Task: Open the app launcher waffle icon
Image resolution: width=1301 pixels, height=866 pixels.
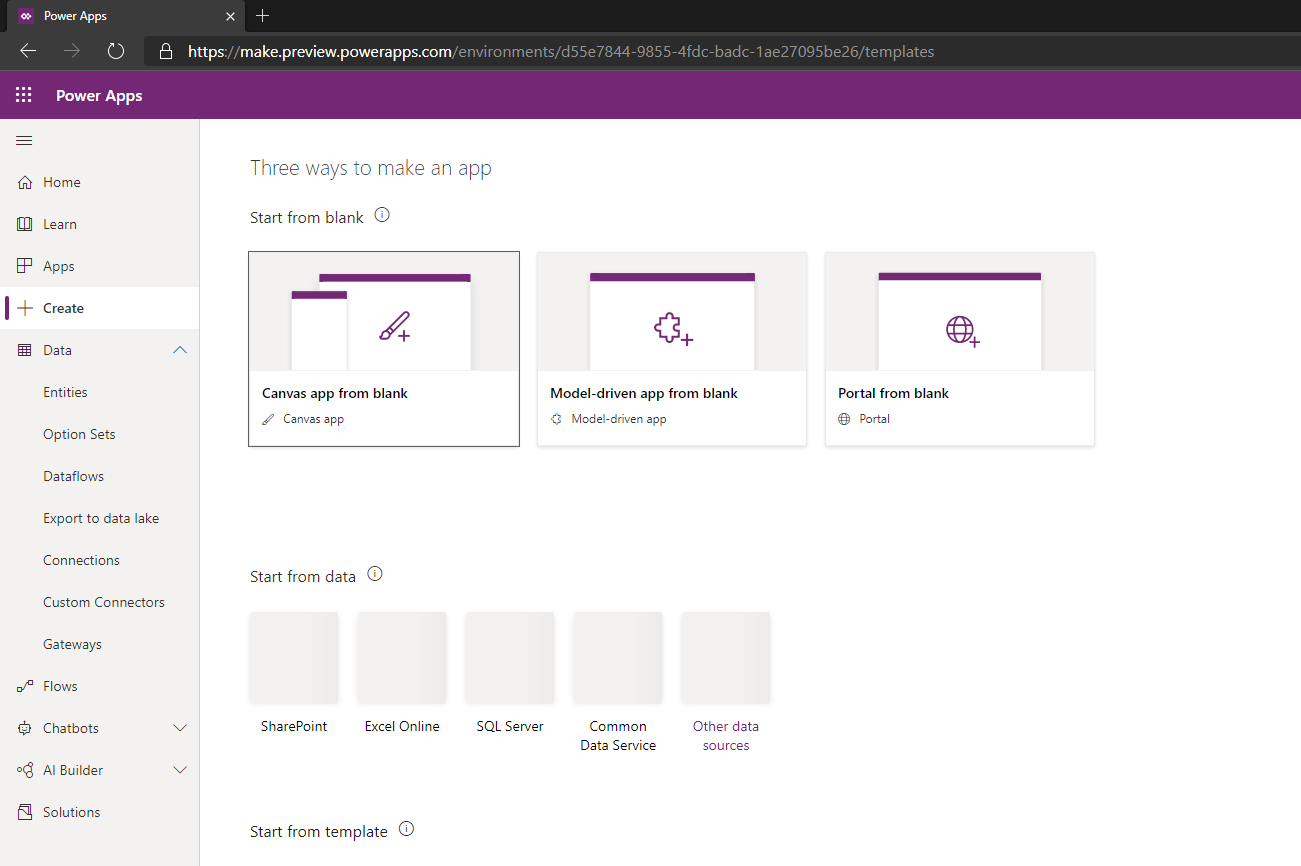Action: pyautogui.click(x=24, y=95)
